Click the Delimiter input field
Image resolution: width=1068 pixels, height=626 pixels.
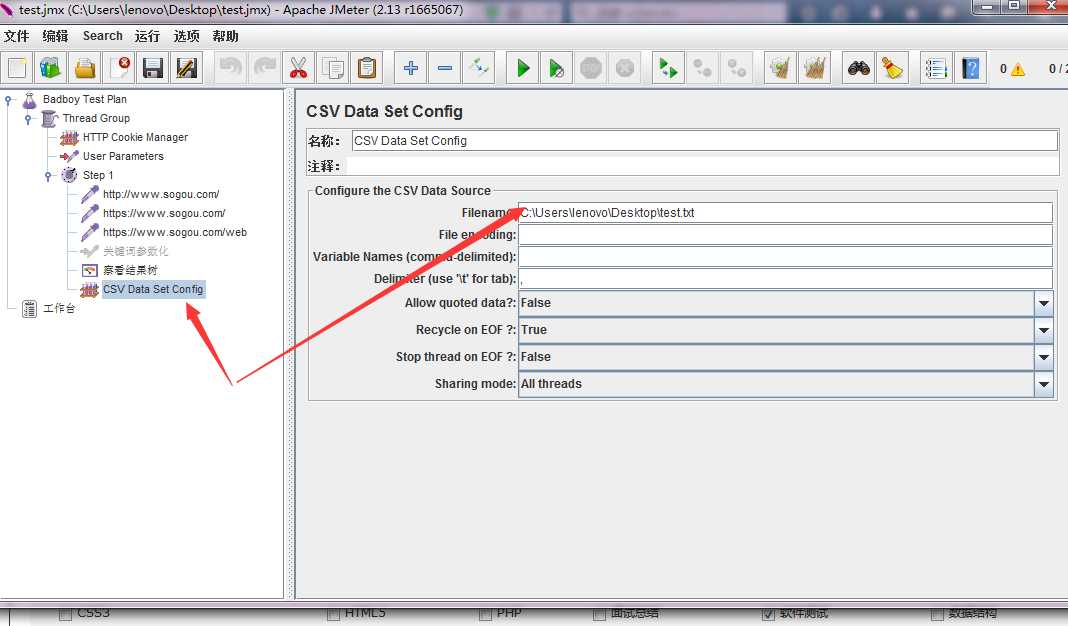[x=785, y=279]
